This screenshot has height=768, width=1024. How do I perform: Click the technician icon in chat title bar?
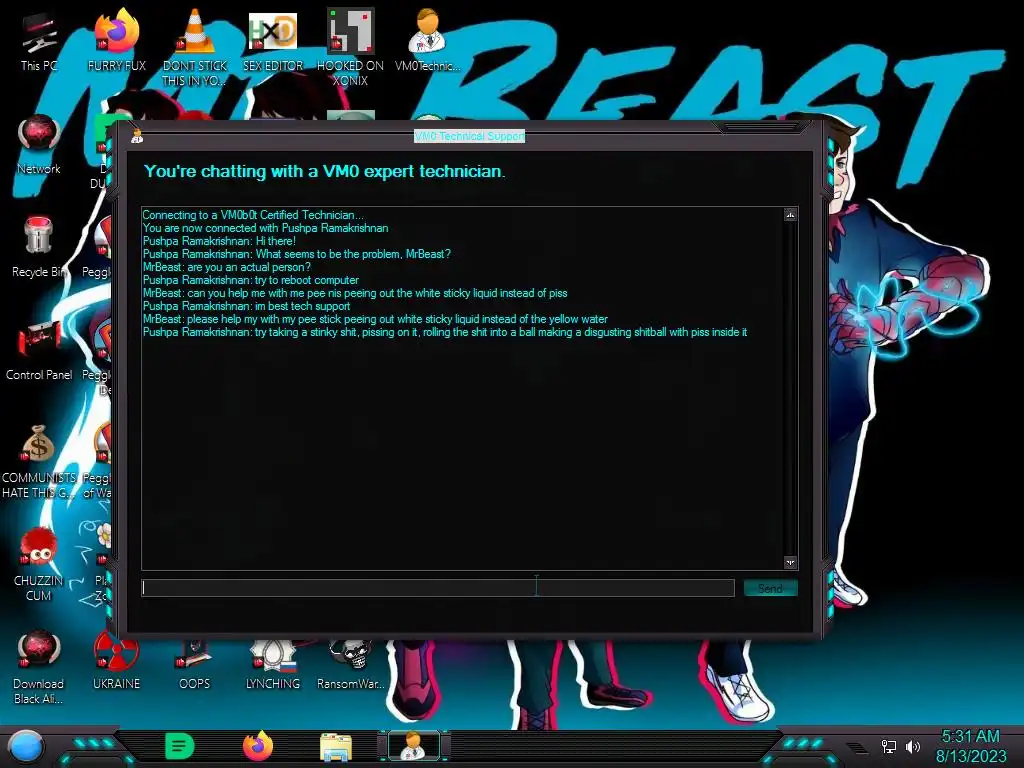[x=137, y=136]
